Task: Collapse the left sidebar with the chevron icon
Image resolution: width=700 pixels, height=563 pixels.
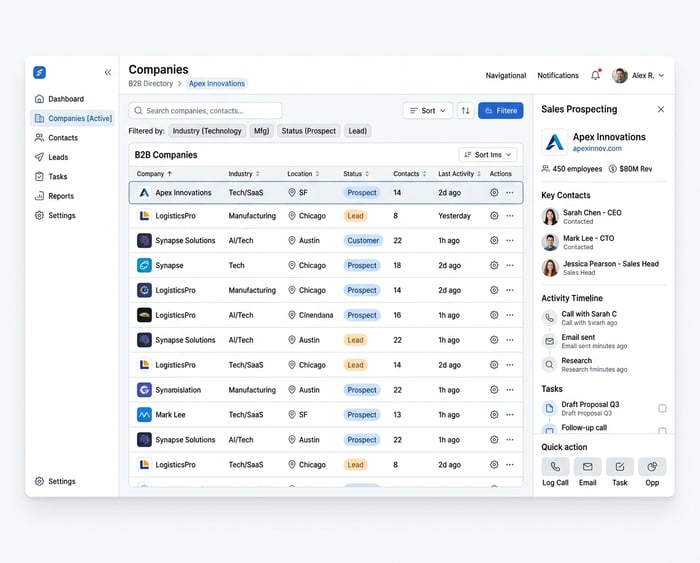Action: click(108, 73)
